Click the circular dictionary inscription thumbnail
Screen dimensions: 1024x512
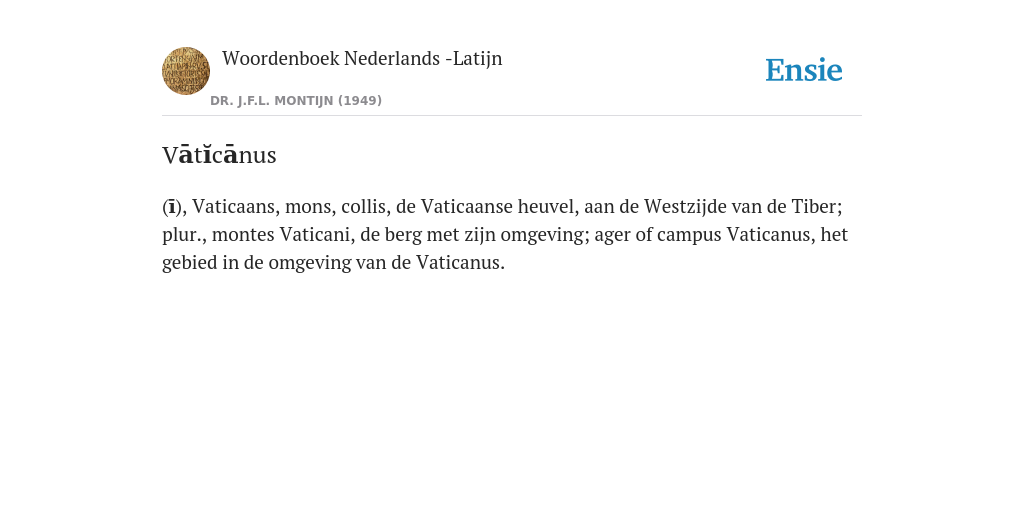[186, 71]
